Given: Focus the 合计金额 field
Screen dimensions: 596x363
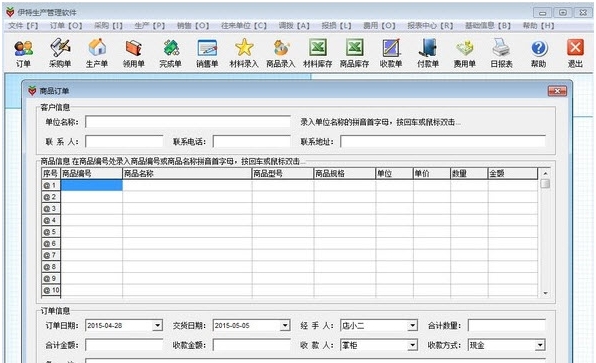Looking at the screenshot, I should 124,345.
